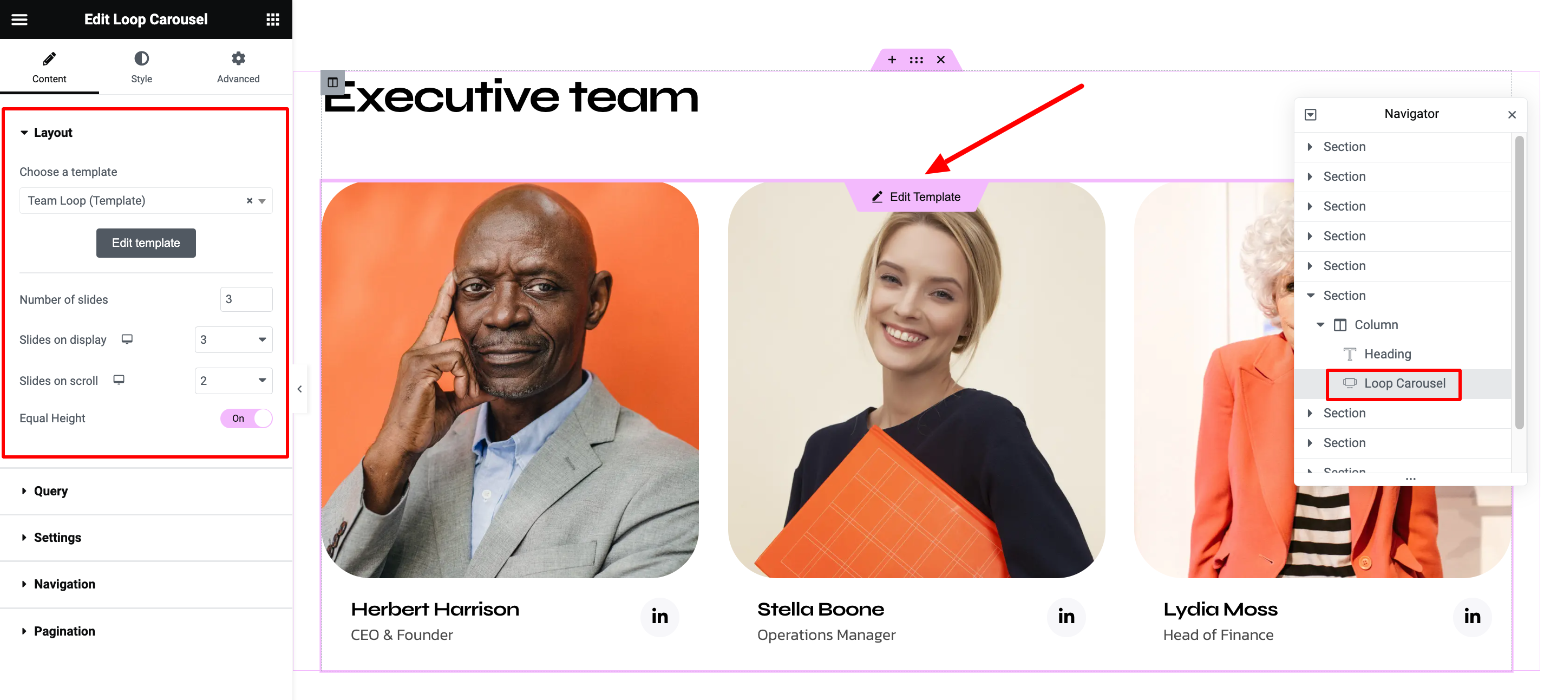Click the Navigator dock icon
Image resolution: width=1541 pixels, height=700 pixels.
pos(1311,115)
